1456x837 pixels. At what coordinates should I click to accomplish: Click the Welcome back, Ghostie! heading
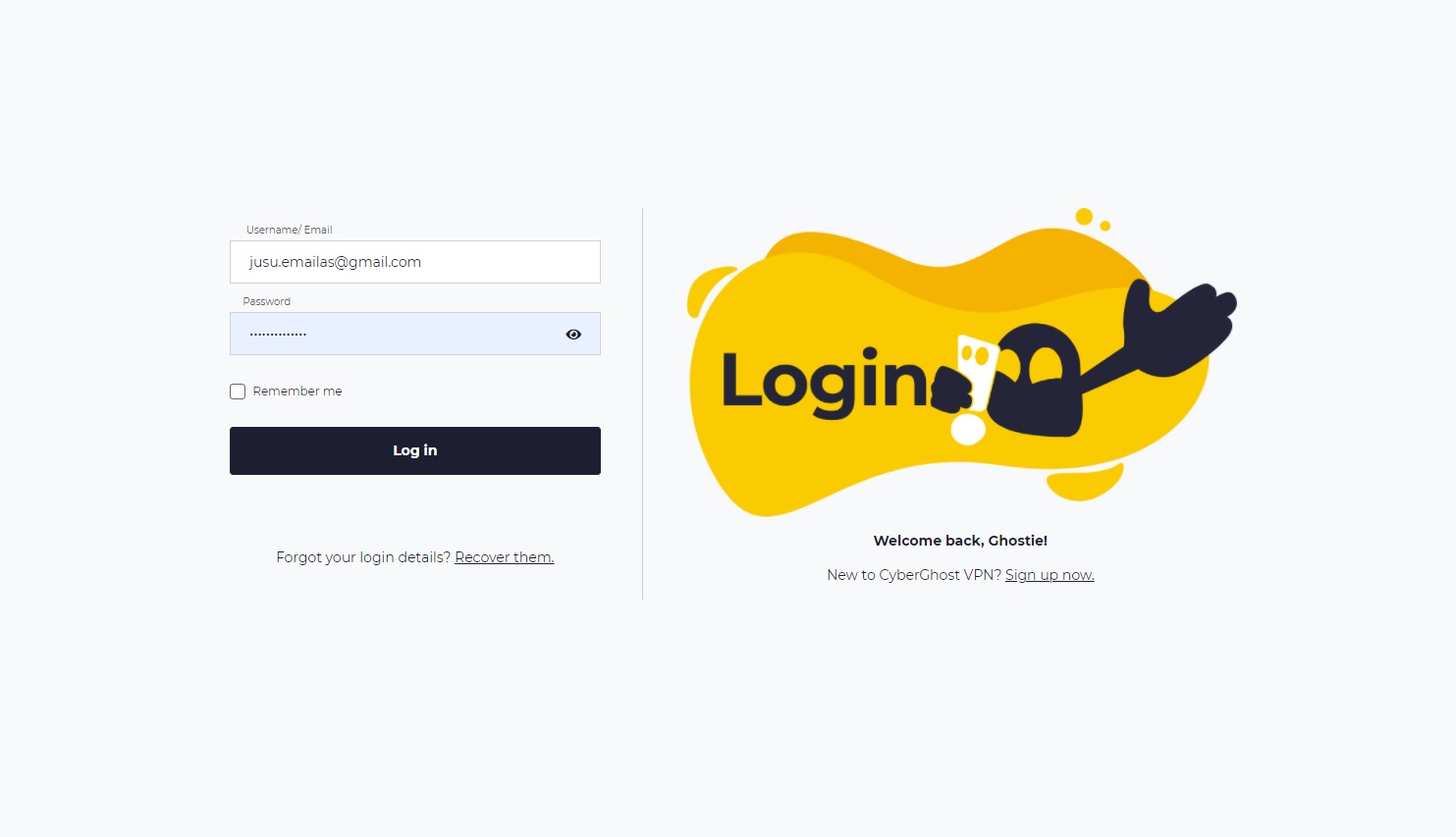point(960,541)
